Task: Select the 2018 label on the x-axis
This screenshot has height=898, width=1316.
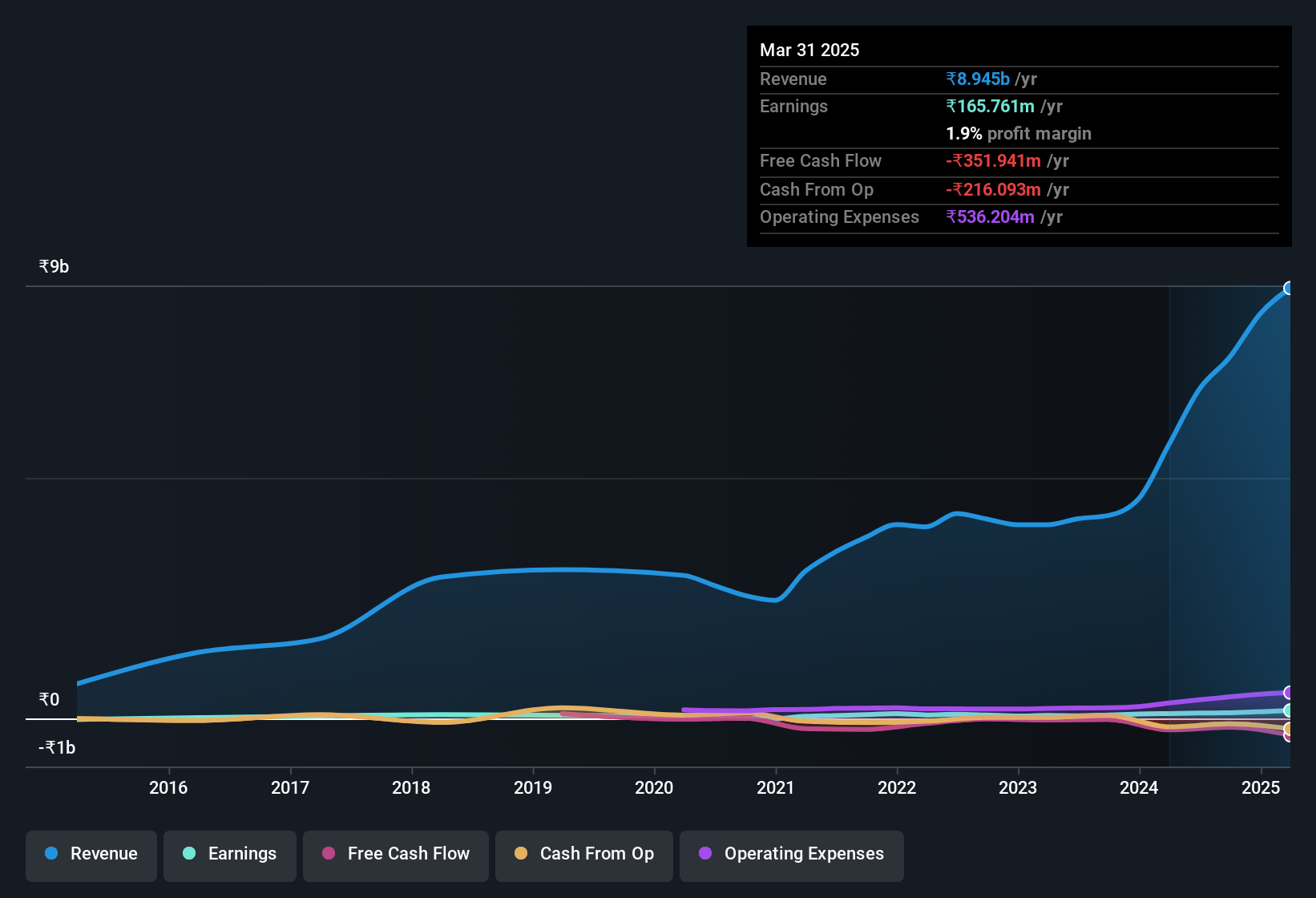Action: pyautogui.click(x=411, y=787)
